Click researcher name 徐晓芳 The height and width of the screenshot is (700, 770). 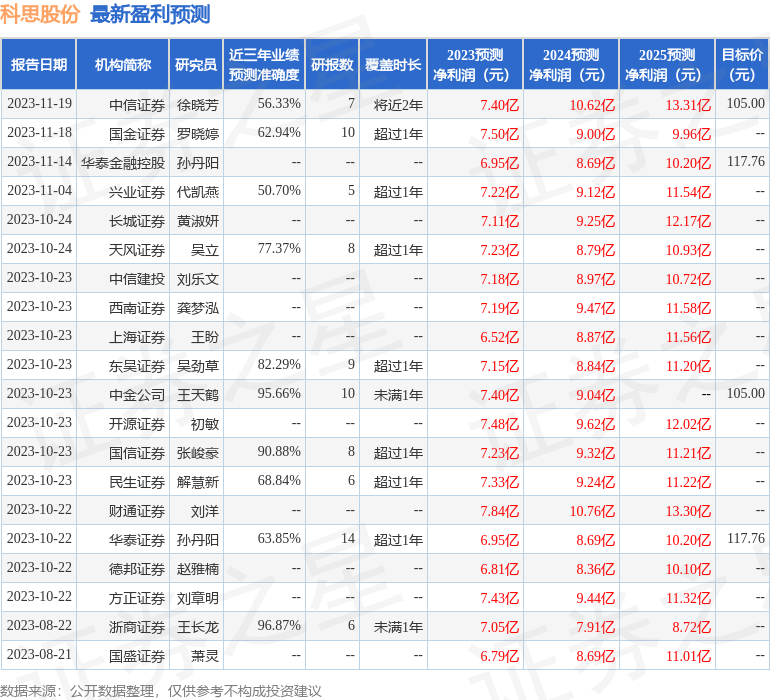pos(198,105)
